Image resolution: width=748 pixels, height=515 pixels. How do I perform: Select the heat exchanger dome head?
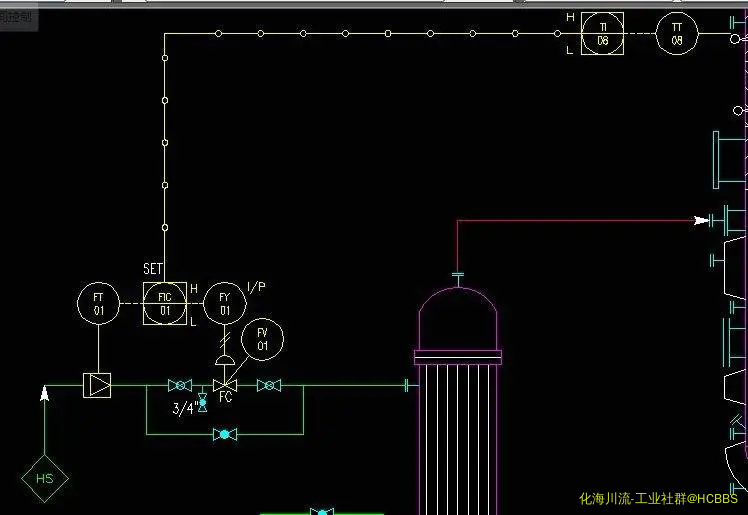(x=458, y=319)
